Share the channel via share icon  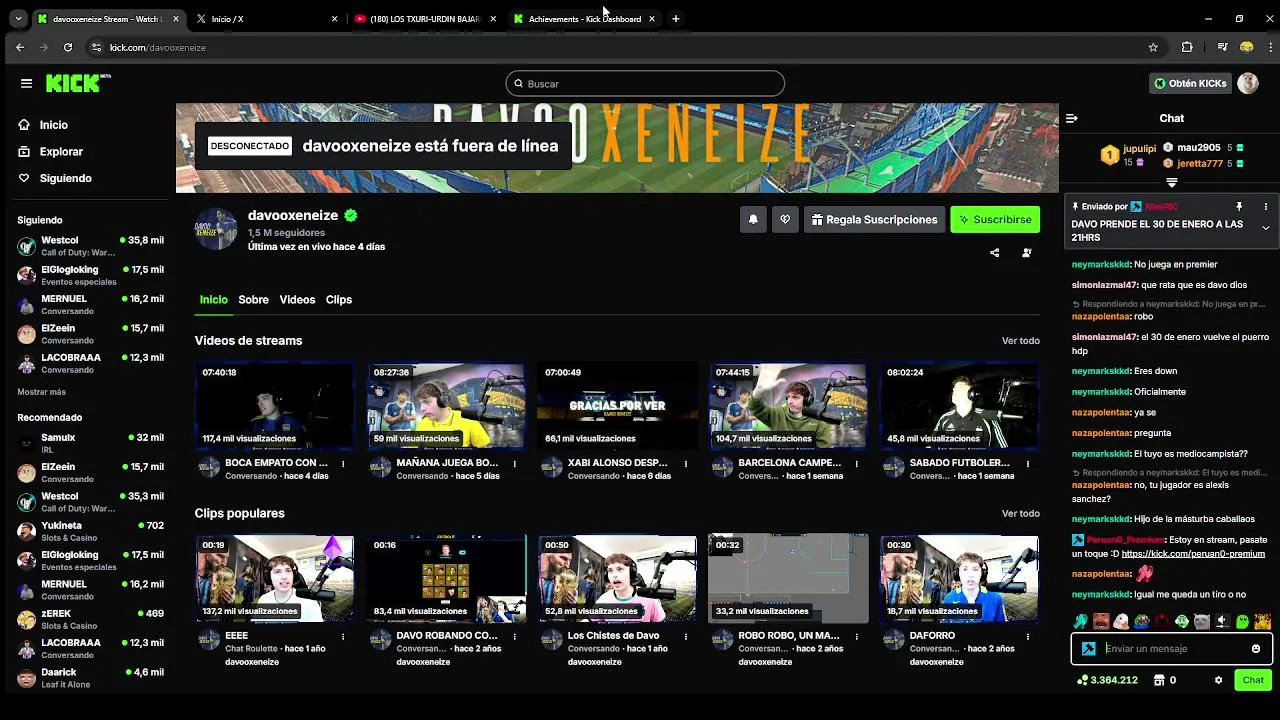click(x=994, y=253)
